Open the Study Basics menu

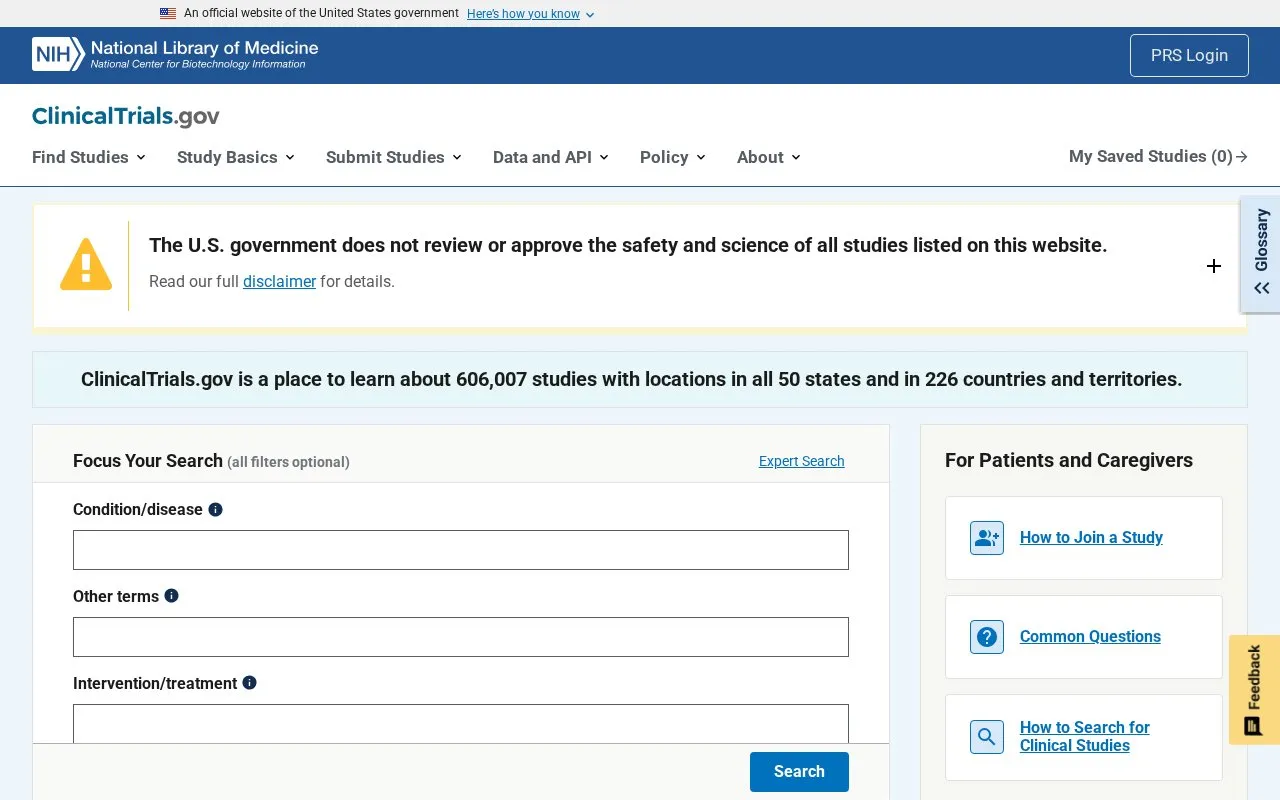click(236, 157)
